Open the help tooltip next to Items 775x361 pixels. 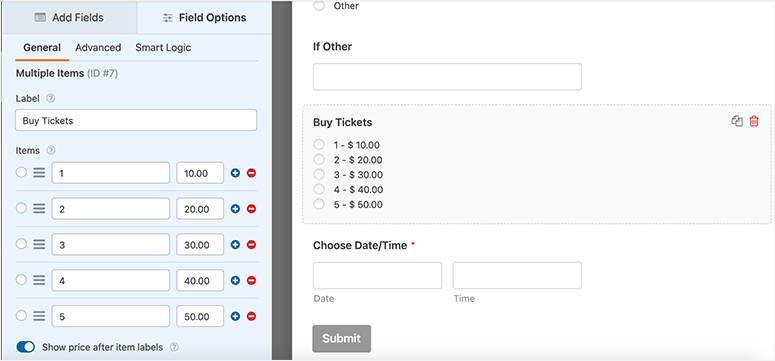51,150
